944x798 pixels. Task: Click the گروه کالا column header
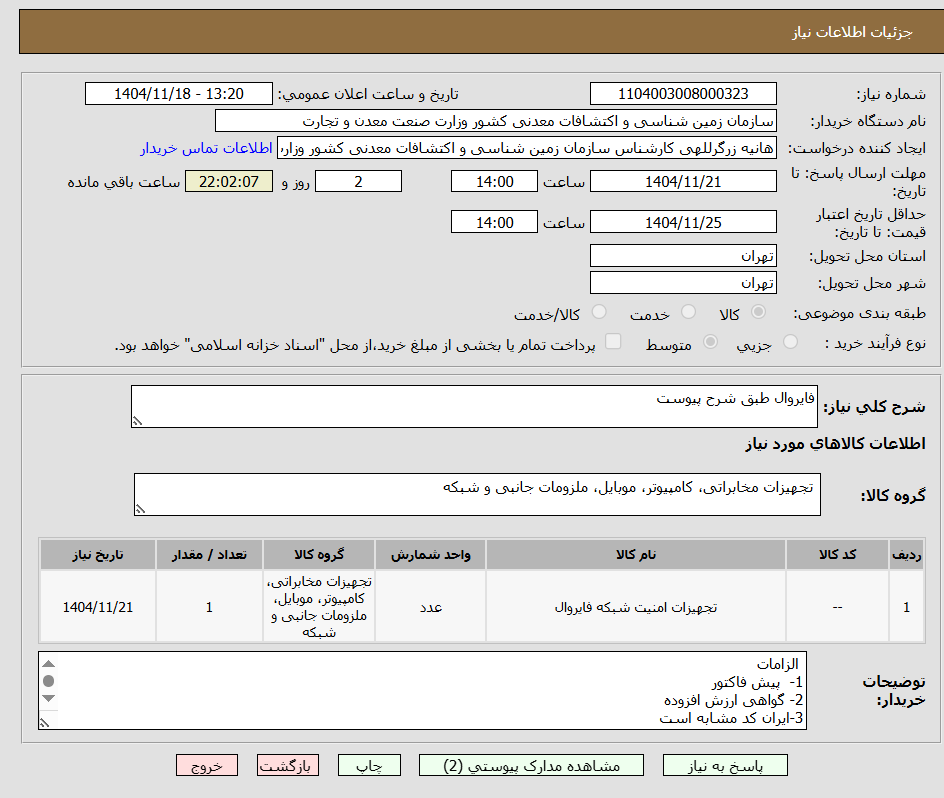tap(319, 555)
